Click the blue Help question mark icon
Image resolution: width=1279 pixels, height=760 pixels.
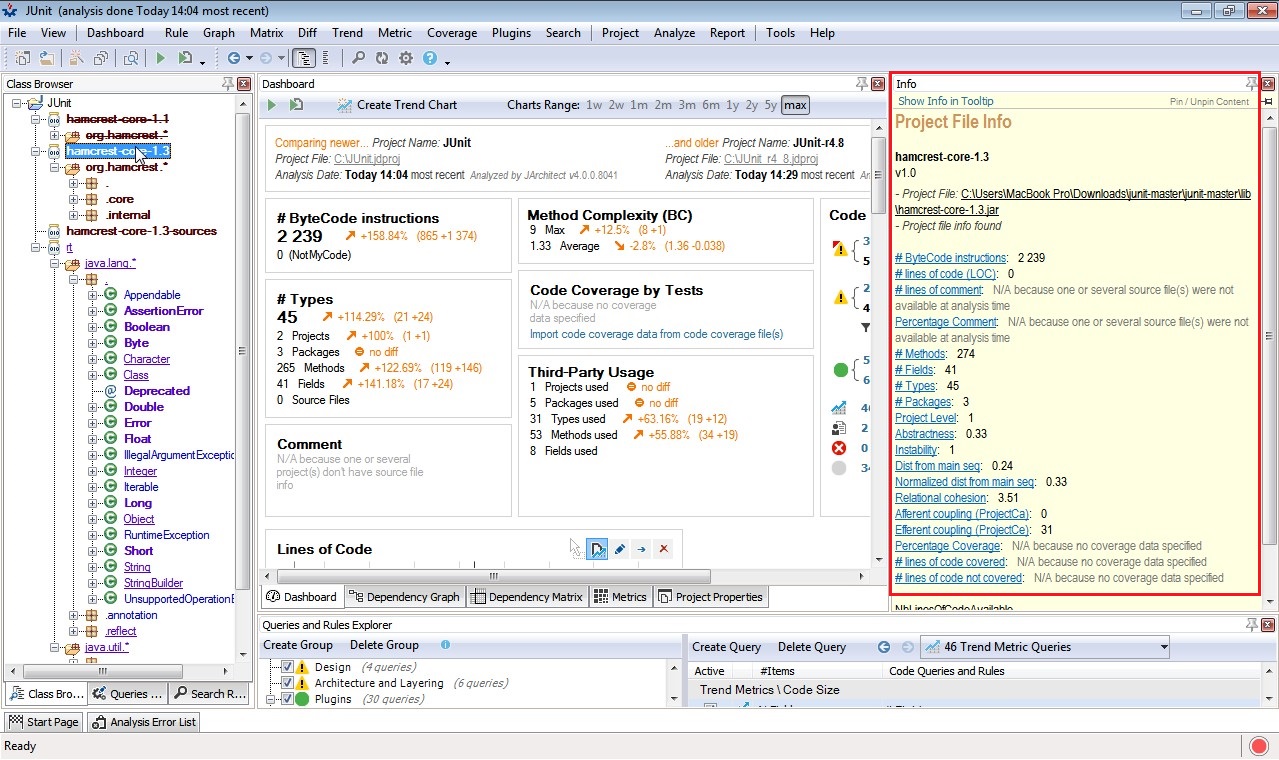tap(430, 59)
